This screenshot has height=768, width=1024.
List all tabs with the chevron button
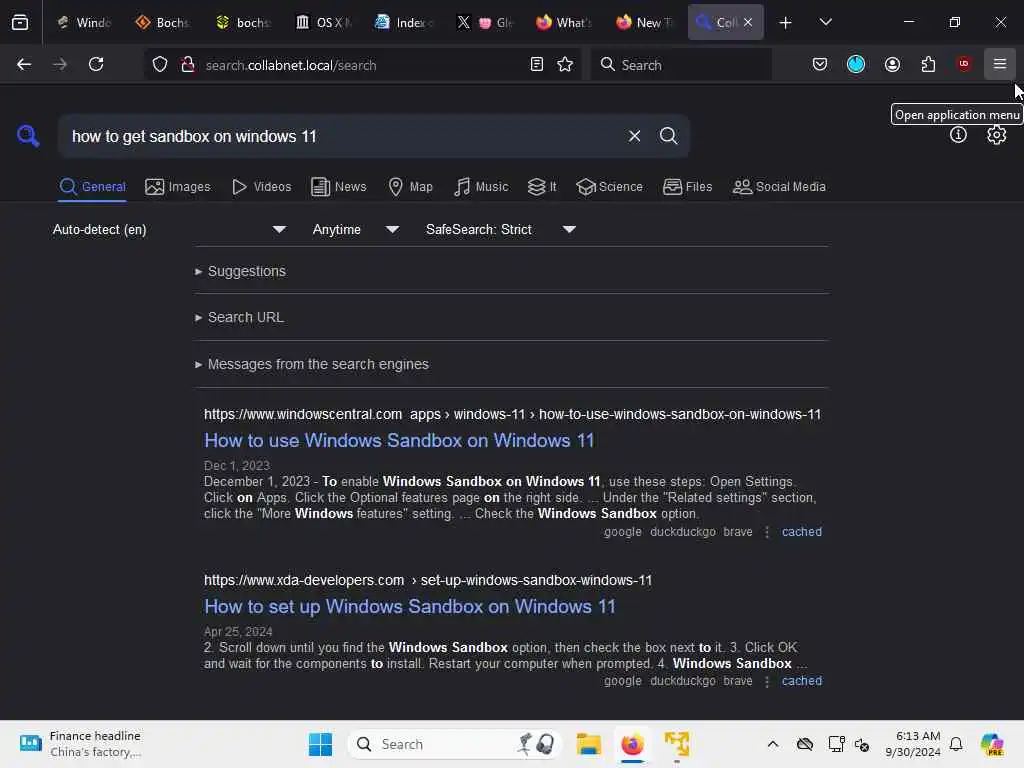coord(825,22)
